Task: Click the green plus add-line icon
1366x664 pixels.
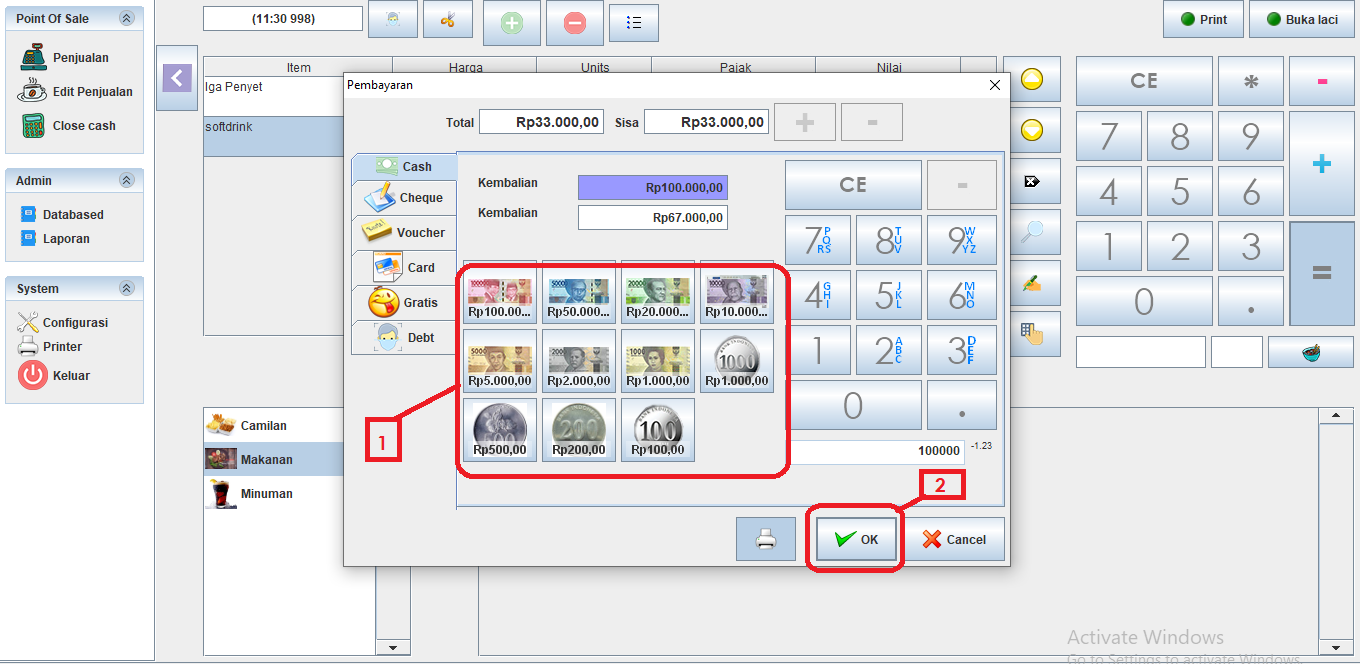Action: [512, 23]
